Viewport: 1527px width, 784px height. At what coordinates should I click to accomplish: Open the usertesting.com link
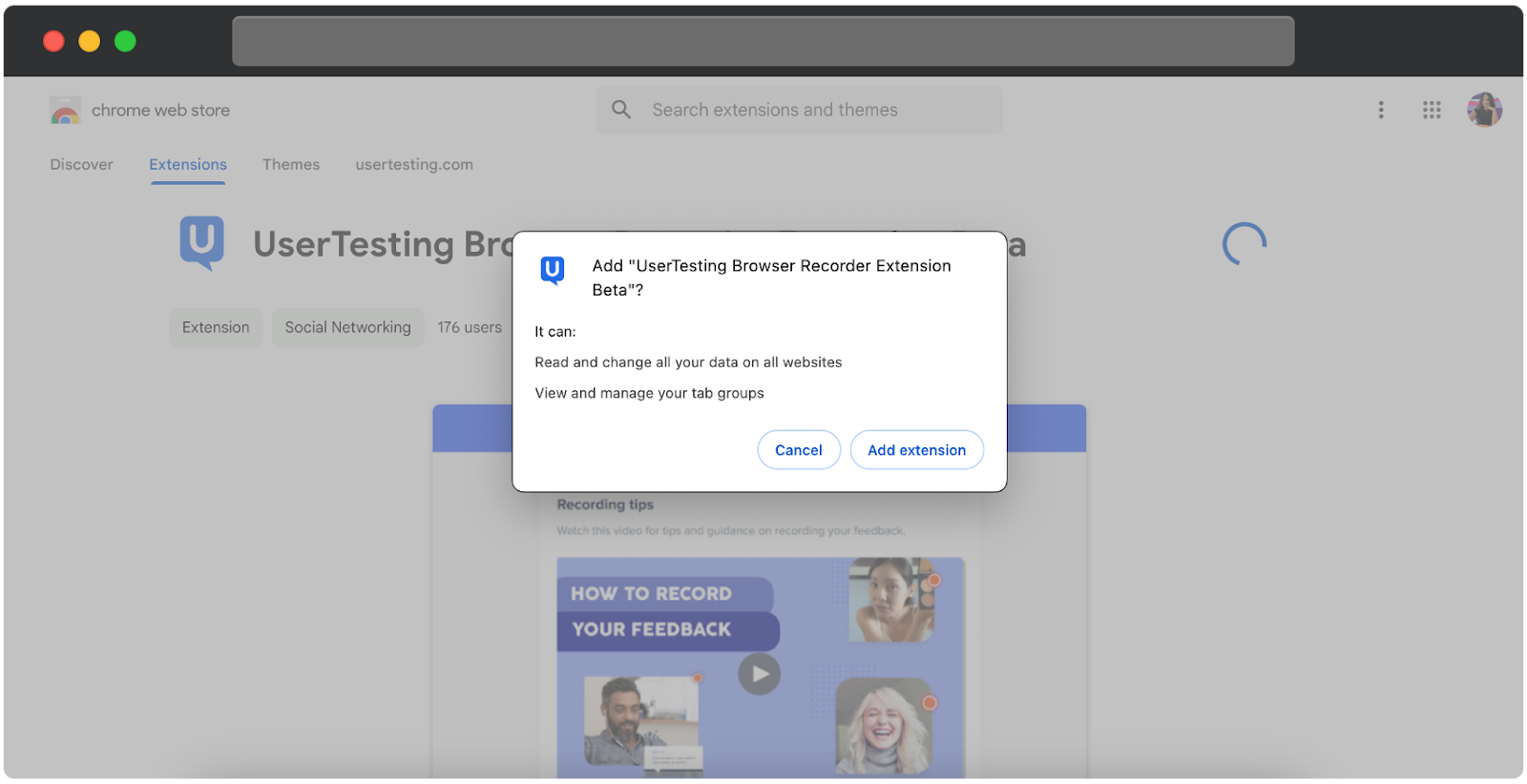pyautogui.click(x=414, y=164)
